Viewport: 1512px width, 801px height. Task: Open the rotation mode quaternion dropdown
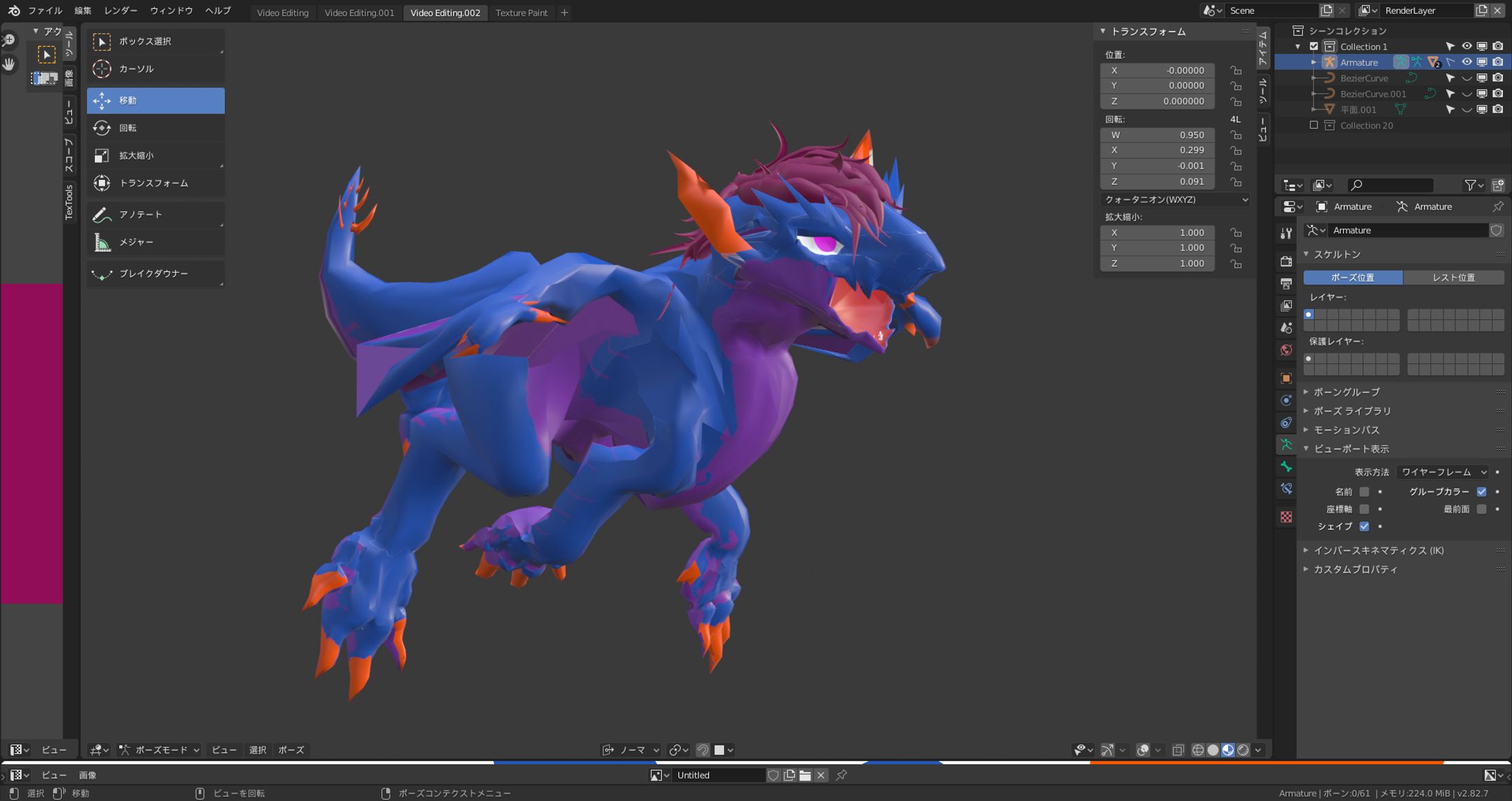pyautogui.click(x=1175, y=199)
